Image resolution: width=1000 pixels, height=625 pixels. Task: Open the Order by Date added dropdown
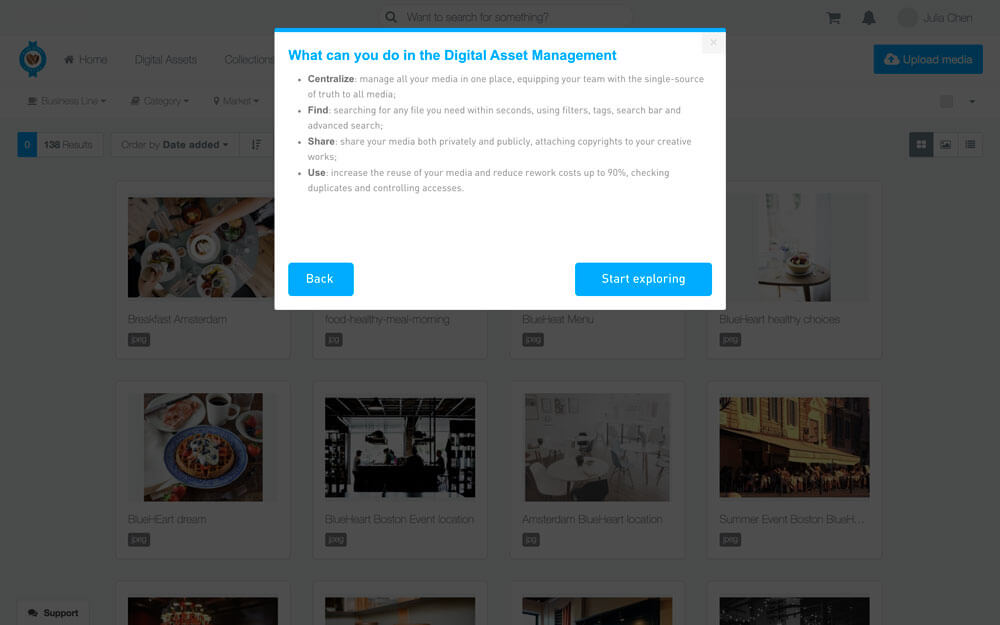tap(175, 145)
